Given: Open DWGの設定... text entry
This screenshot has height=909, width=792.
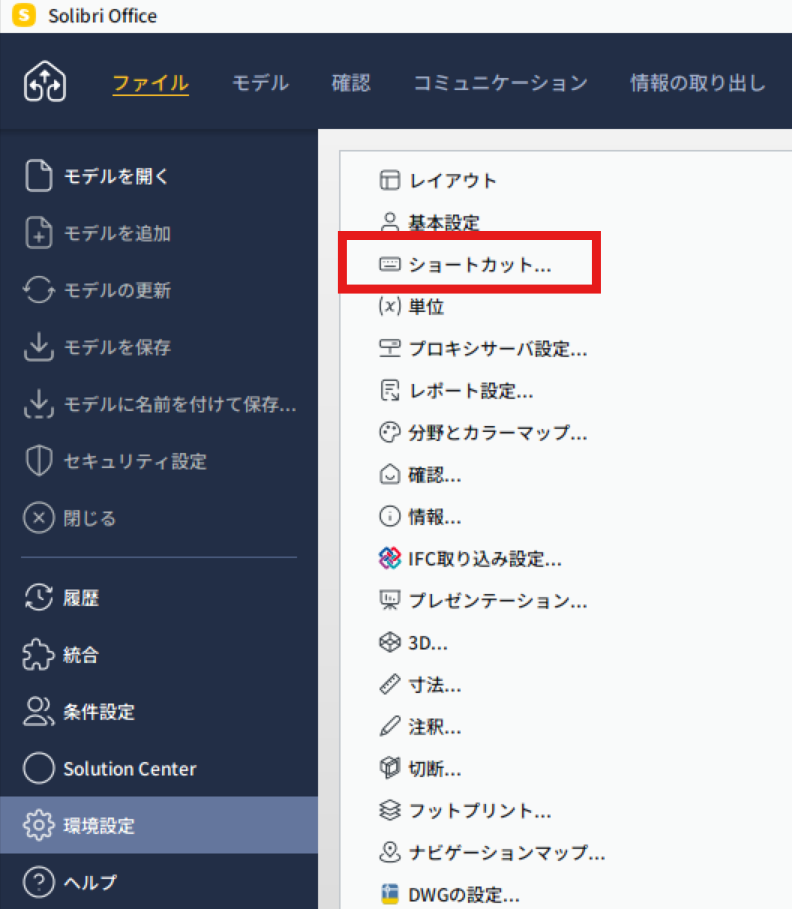Looking at the screenshot, I should [x=464, y=895].
